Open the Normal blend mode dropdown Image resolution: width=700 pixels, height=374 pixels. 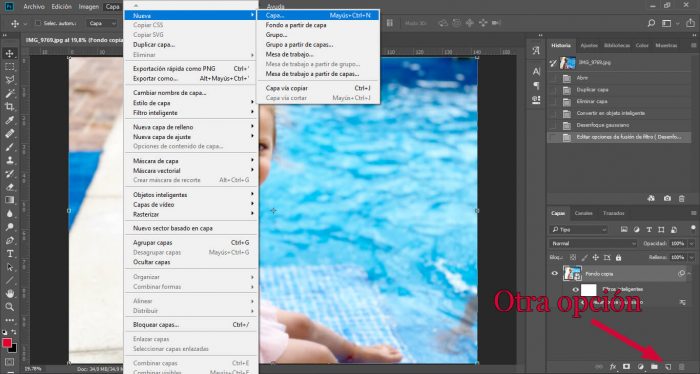pos(593,244)
